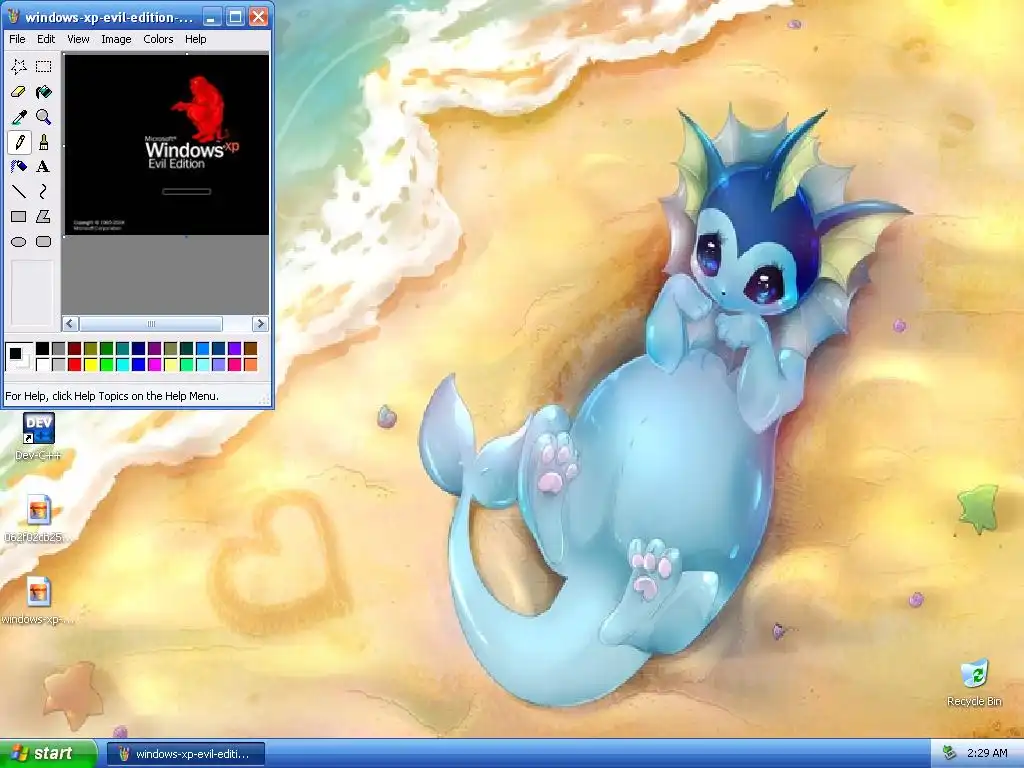
Task: Click the right scroll arrow under canvas
Action: click(260, 324)
